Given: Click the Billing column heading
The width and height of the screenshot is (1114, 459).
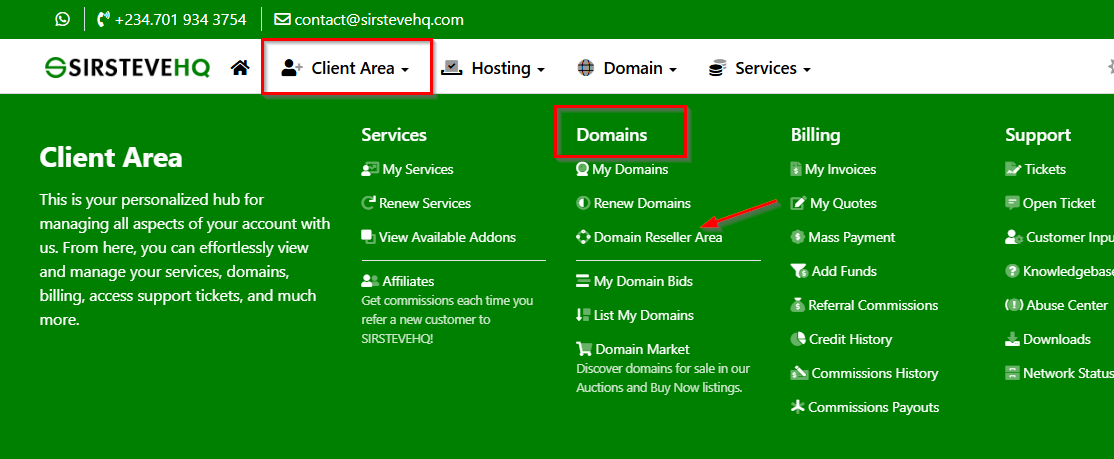Looking at the screenshot, I should [816, 134].
